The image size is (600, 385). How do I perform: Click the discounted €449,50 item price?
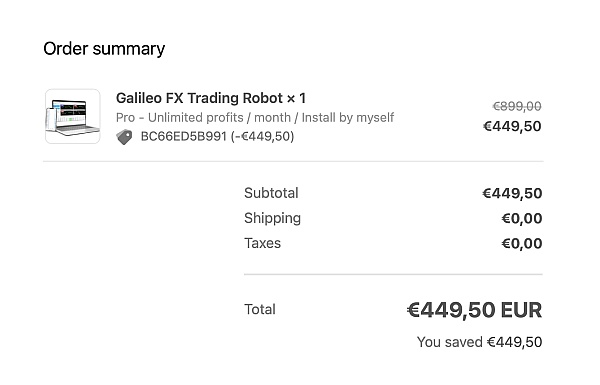(512, 126)
